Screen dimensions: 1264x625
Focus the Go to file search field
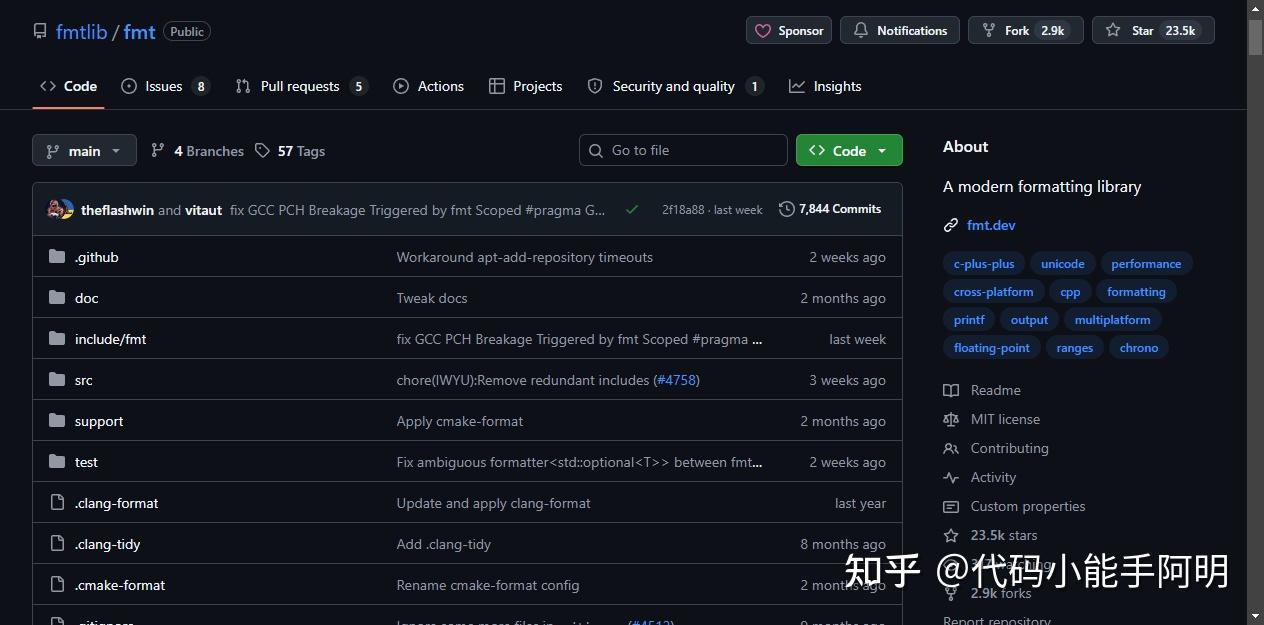pyautogui.click(x=683, y=150)
